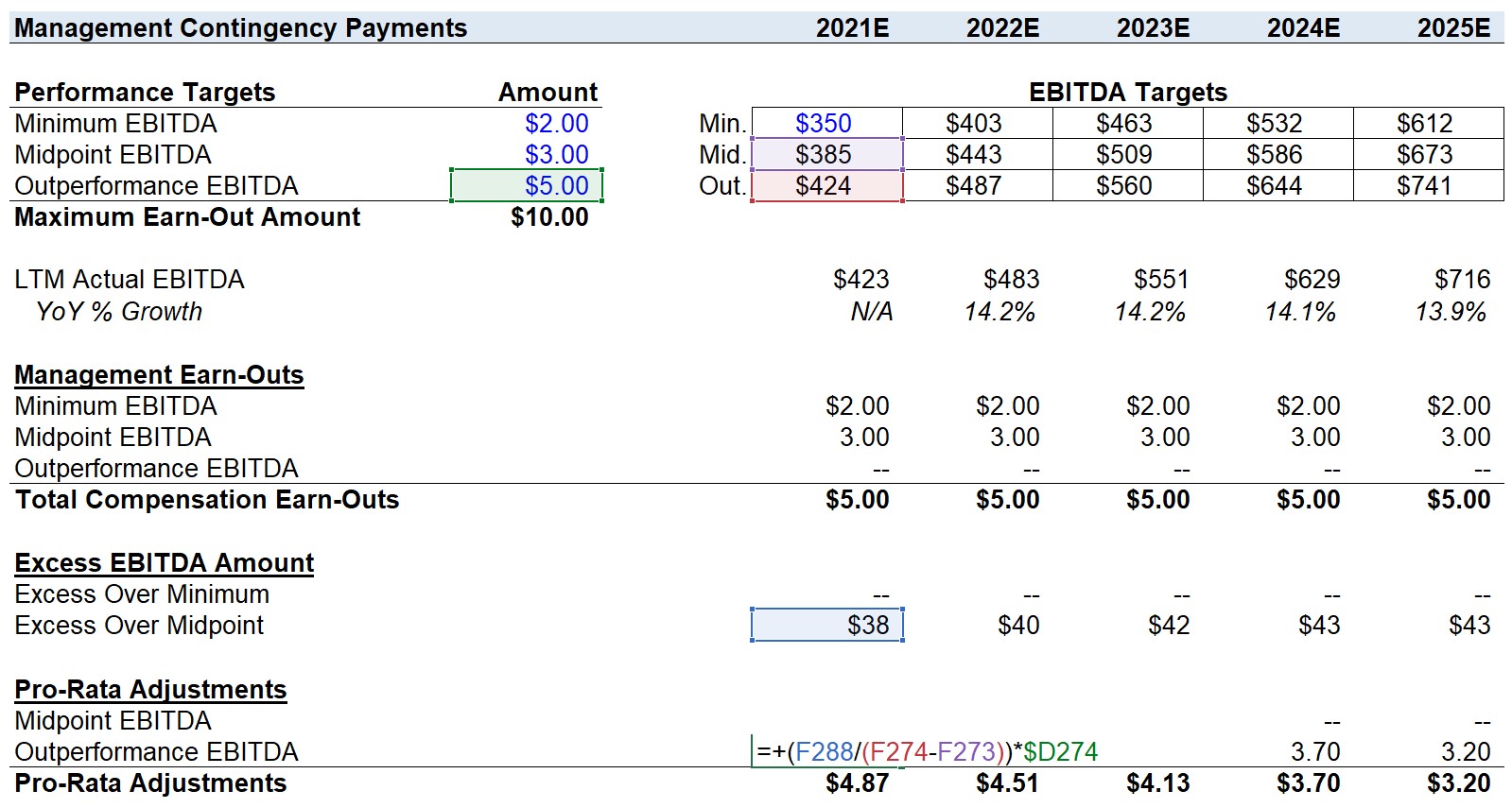Select the Excess Over Minimum label
Viewport: 1512px width, 808px height.
click(142, 594)
